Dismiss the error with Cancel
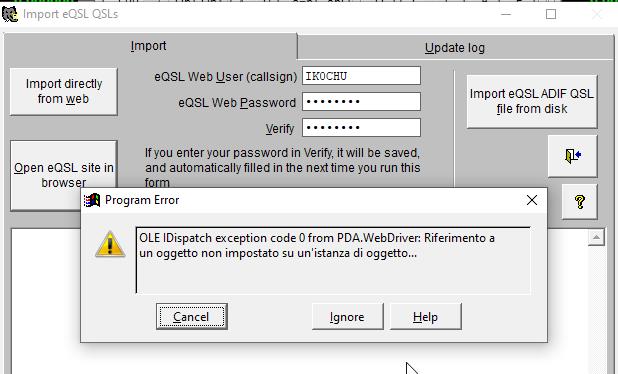 (x=192, y=316)
